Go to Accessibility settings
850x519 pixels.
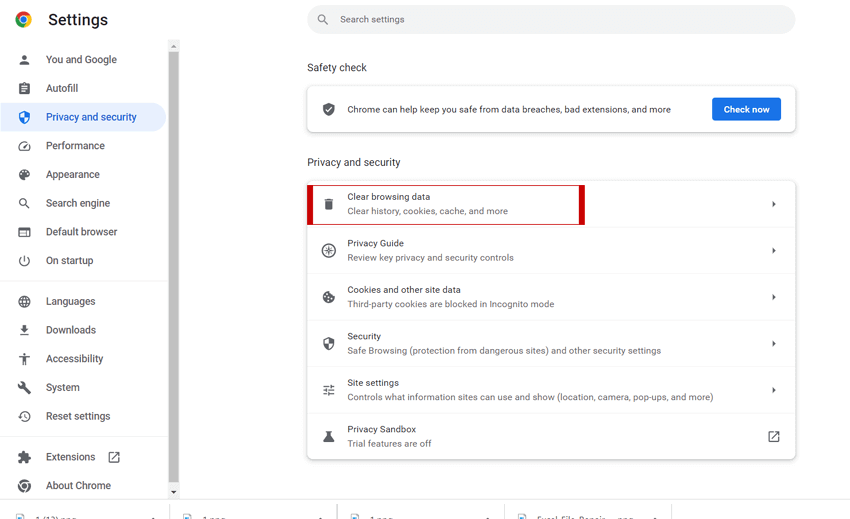point(83,358)
